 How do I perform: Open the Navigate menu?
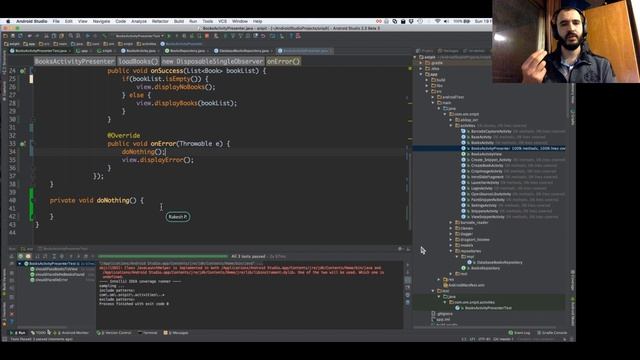tap(101, 21)
